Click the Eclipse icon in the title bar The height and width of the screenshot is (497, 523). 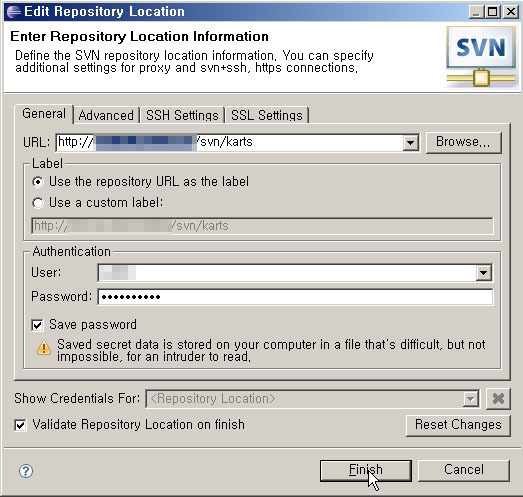[14, 12]
